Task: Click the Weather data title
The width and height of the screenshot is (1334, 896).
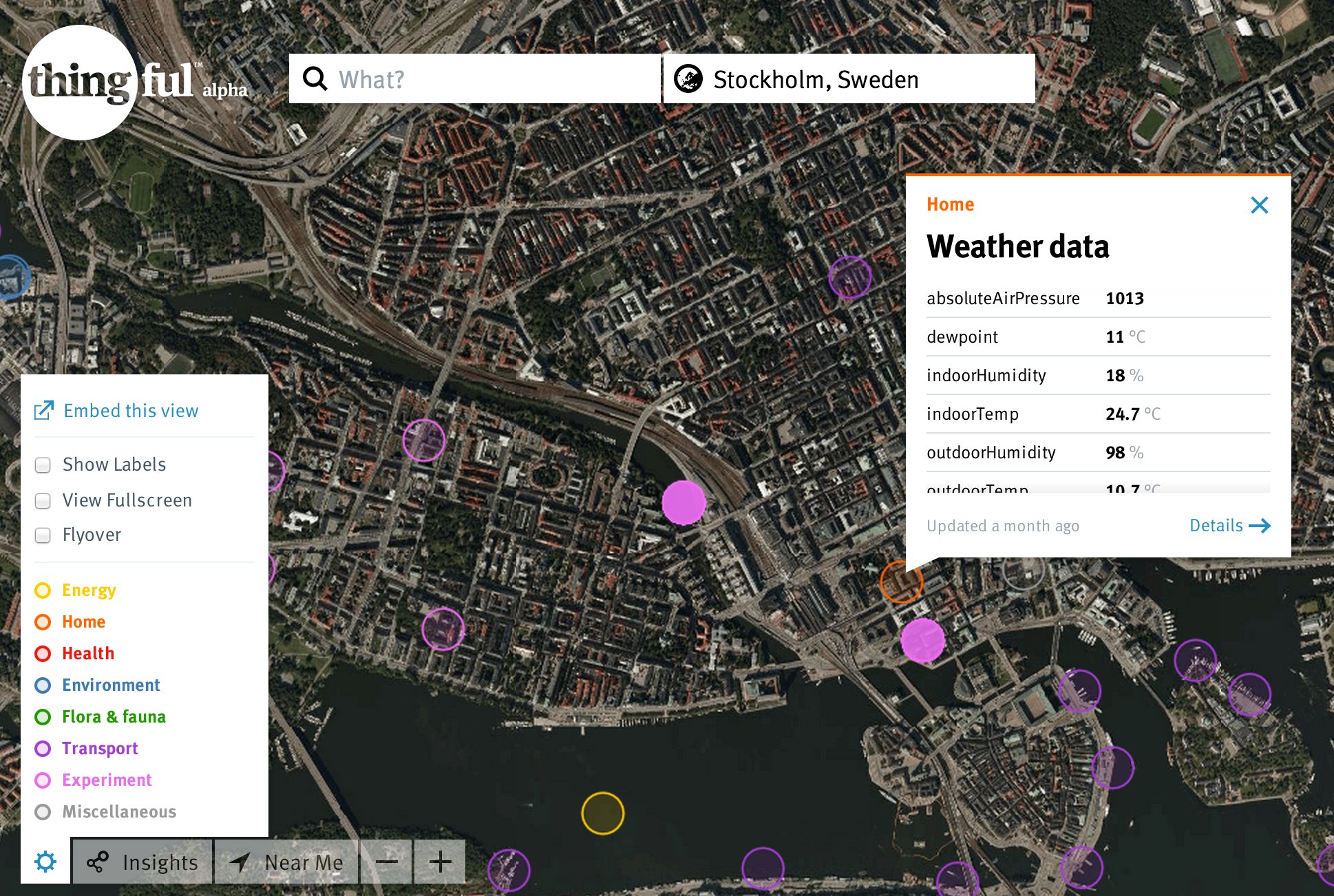Action: [1017, 246]
